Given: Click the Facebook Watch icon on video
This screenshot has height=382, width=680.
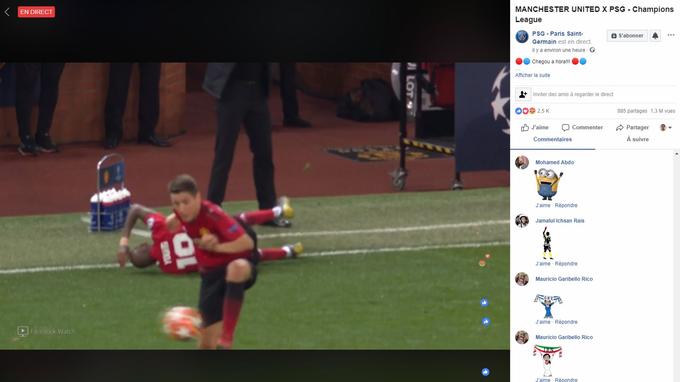Looking at the screenshot, I should [x=23, y=331].
